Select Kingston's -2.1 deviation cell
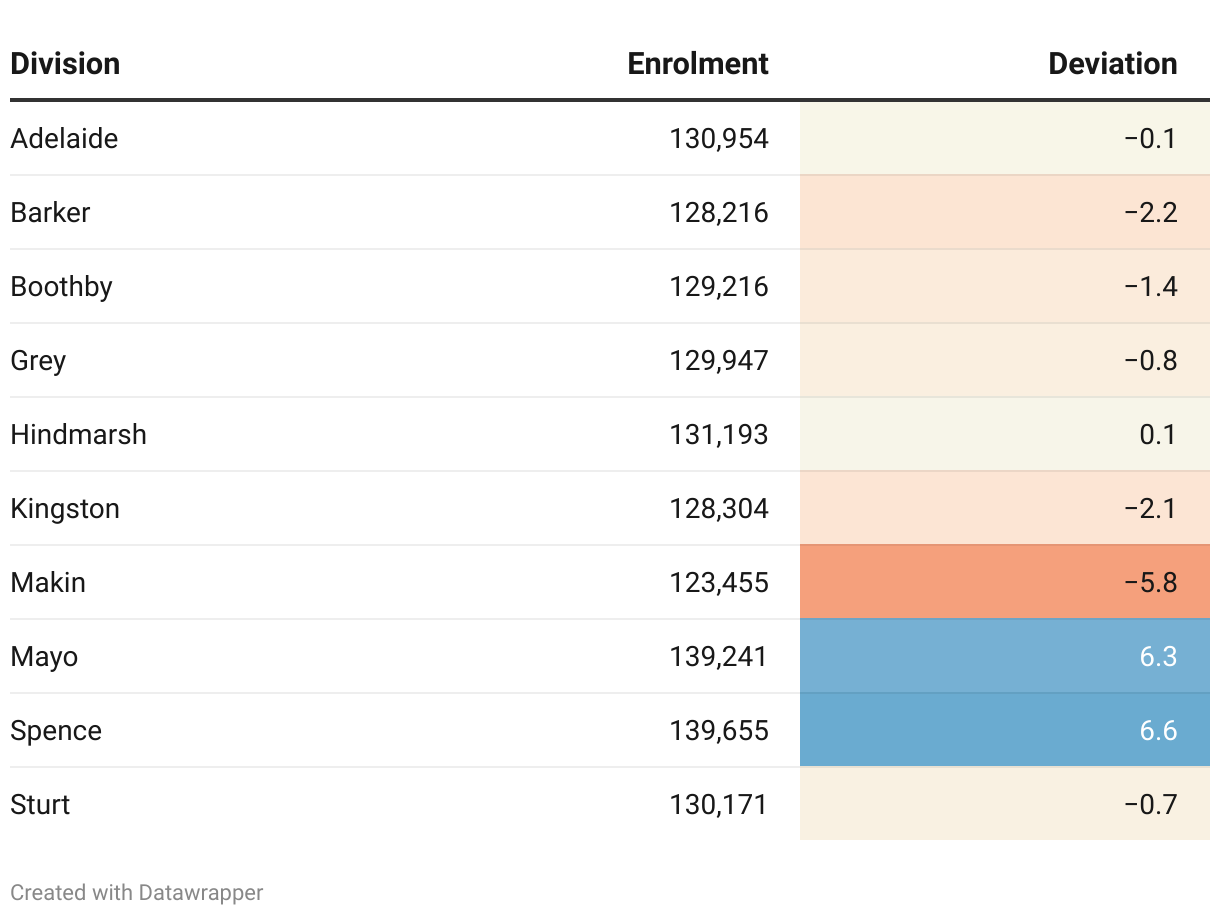The image size is (1220, 916). [1004, 508]
